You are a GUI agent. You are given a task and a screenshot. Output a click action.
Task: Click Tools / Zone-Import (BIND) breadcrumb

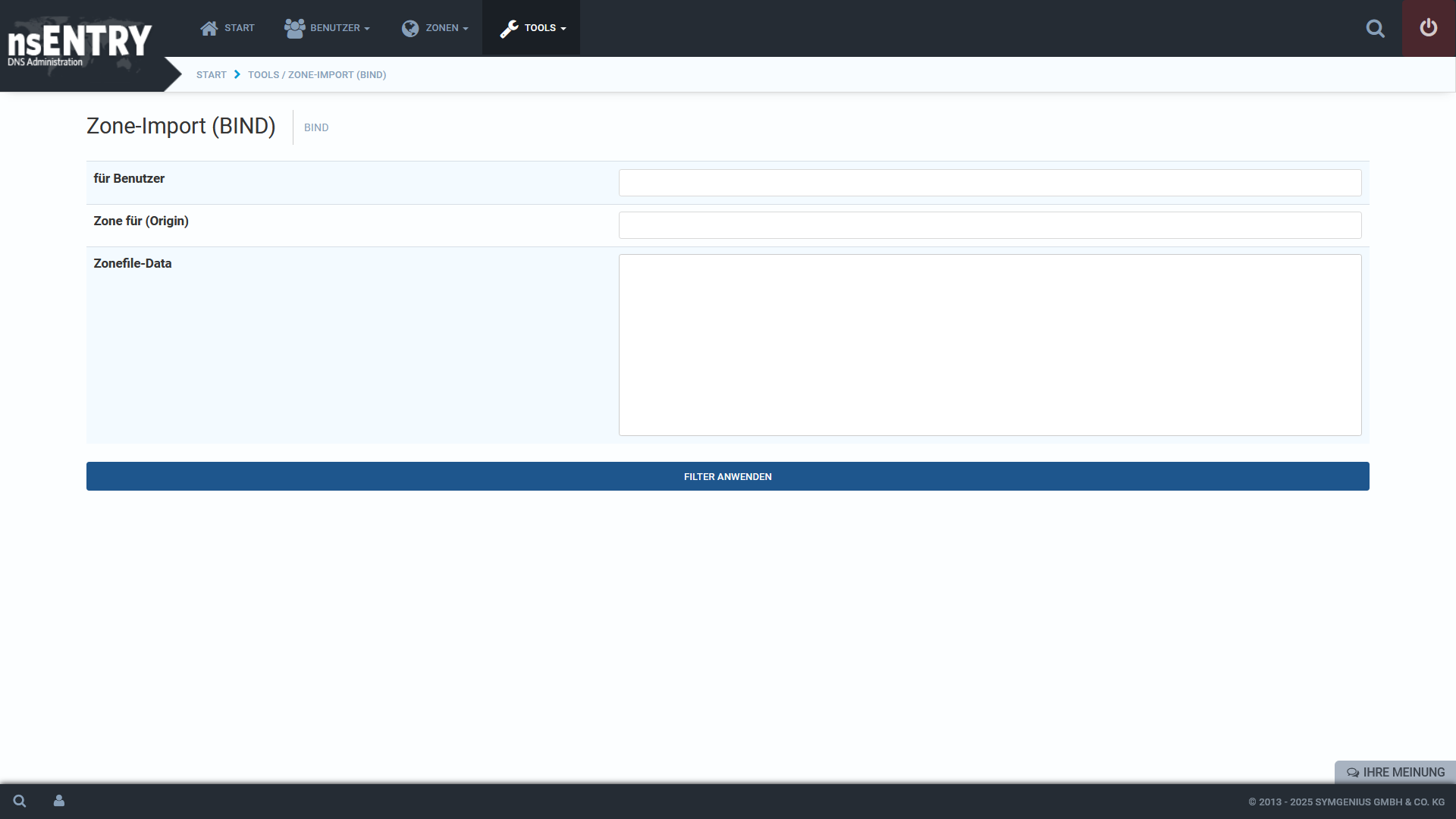pos(317,74)
